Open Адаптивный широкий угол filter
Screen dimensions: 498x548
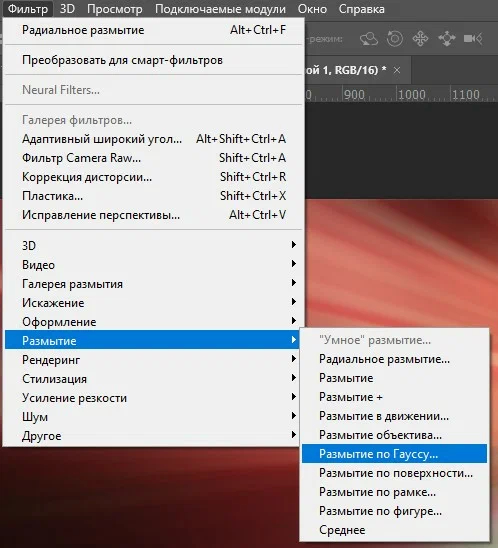pyautogui.click(x=153, y=139)
